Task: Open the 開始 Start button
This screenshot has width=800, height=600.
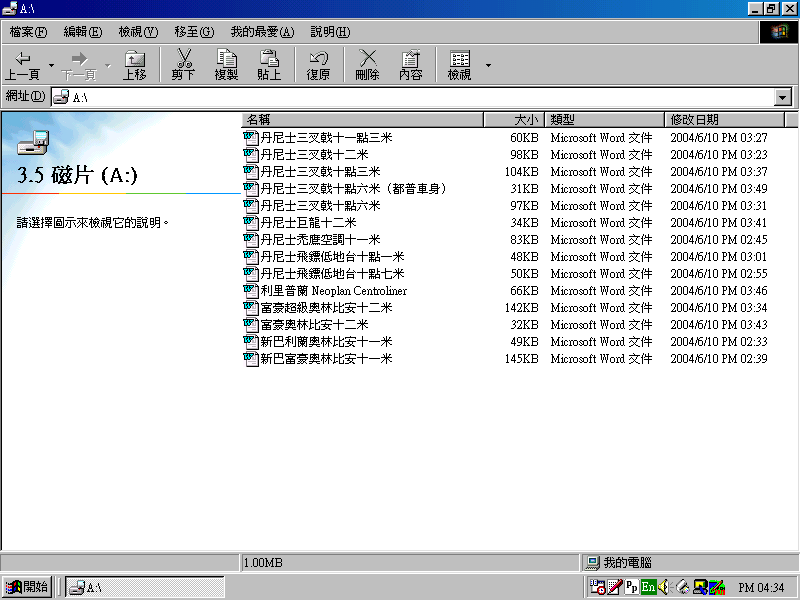Action: click(28, 587)
